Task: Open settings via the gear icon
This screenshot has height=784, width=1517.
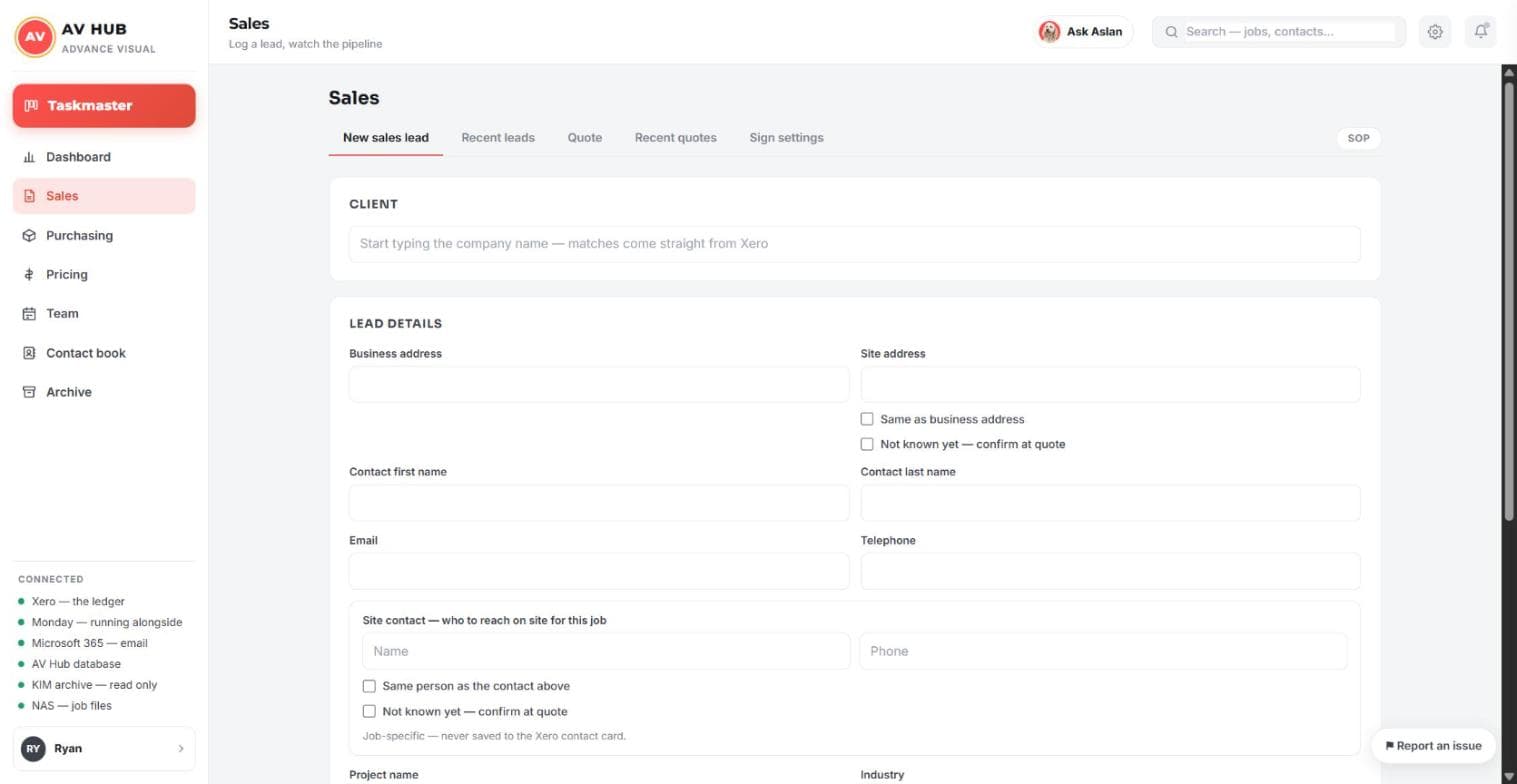Action: (x=1435, y=32)
